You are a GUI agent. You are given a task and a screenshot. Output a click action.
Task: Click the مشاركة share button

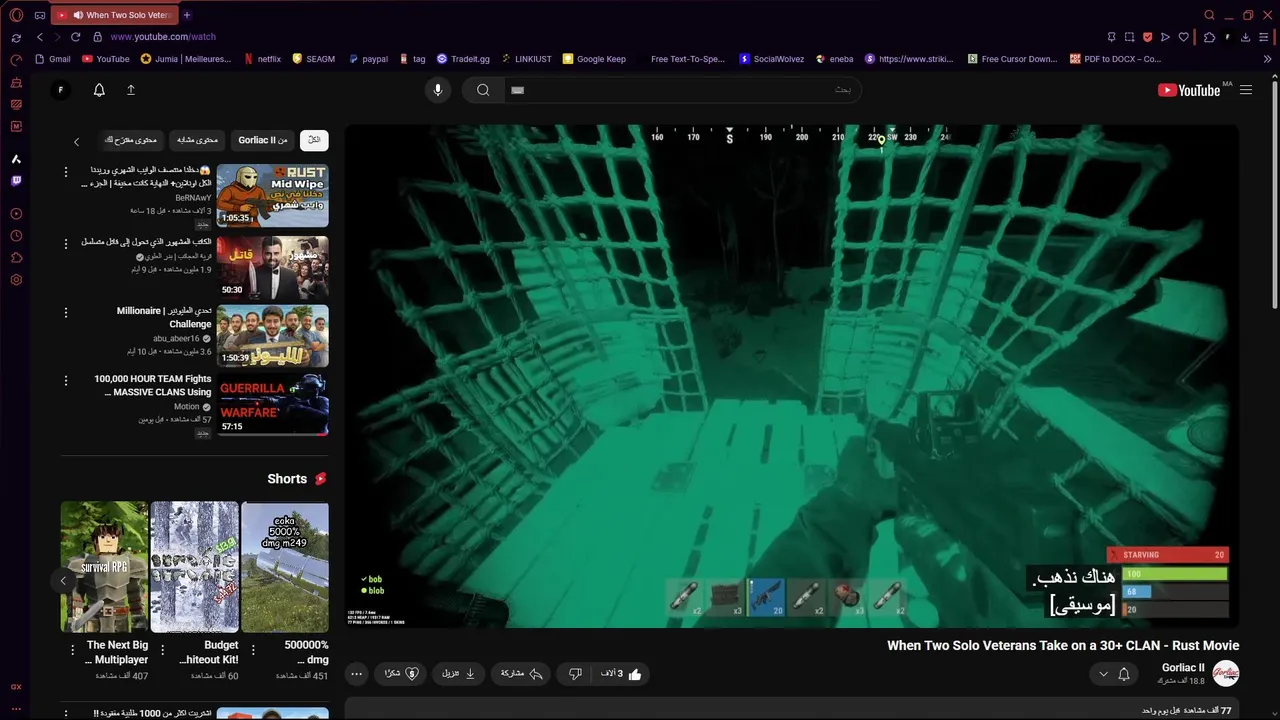coord(522,674)
